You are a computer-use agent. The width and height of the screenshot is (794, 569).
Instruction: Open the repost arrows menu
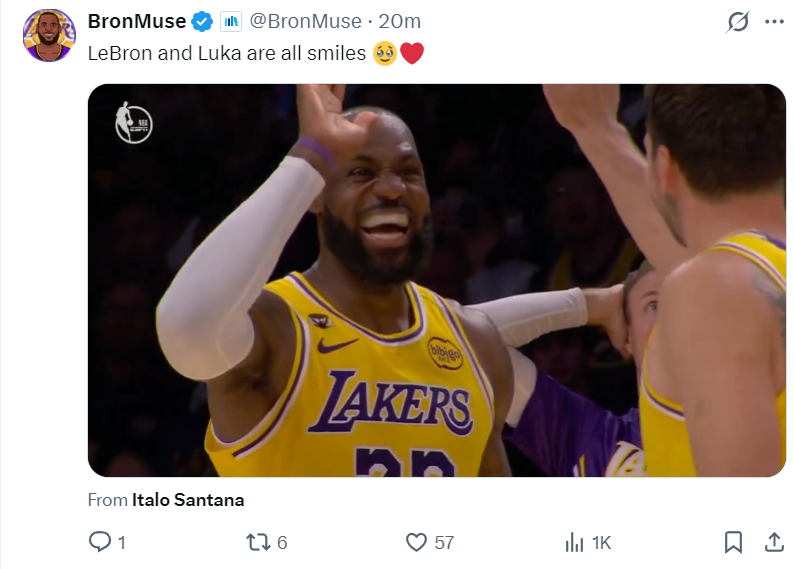258,542
